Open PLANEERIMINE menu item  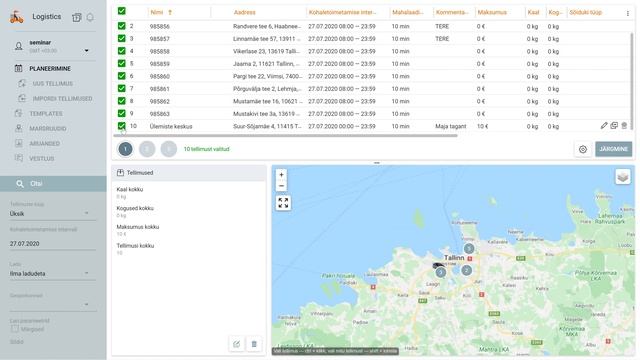tap(50, 69)
